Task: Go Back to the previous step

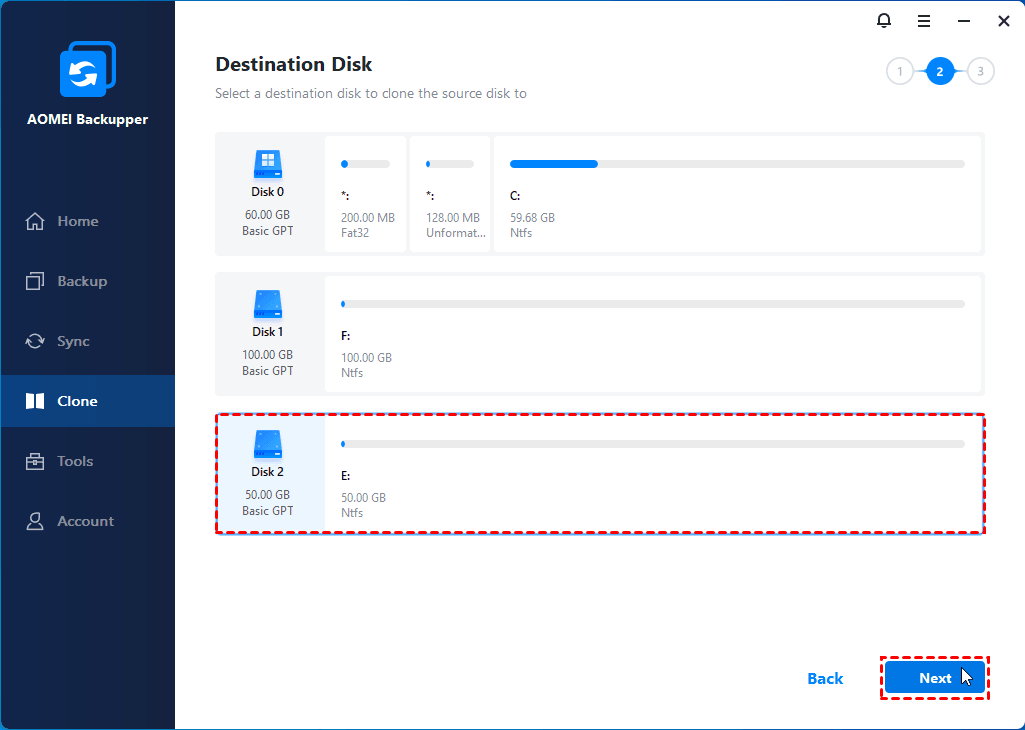Action: pos(825,678)
